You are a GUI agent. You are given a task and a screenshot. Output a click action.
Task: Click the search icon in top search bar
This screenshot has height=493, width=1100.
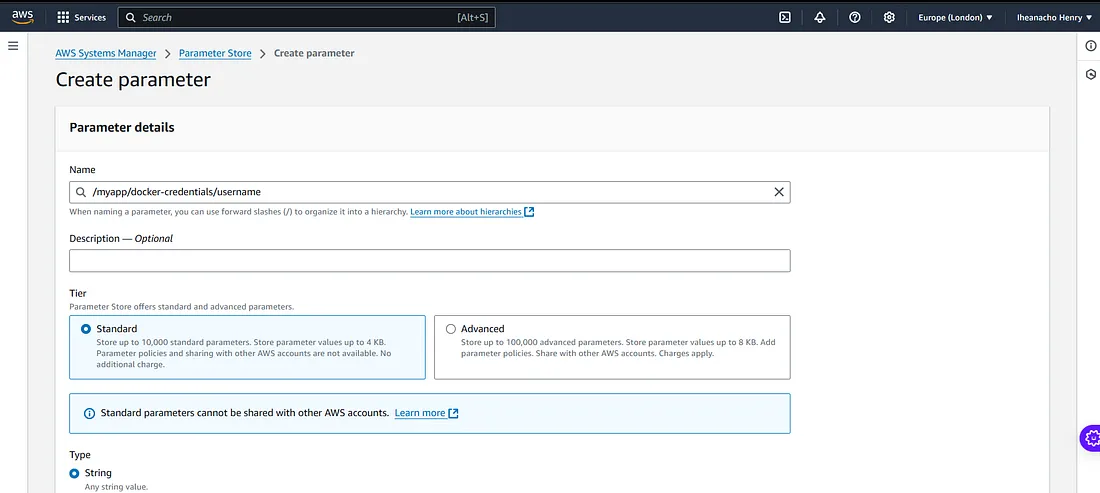click(x=130, y=18)
